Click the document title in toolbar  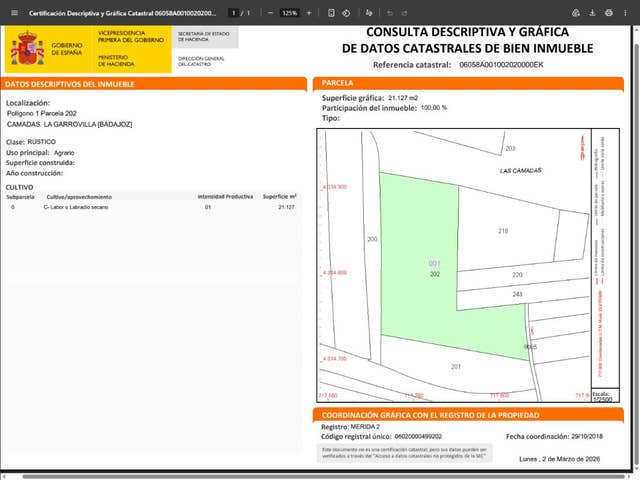(122, 13)
